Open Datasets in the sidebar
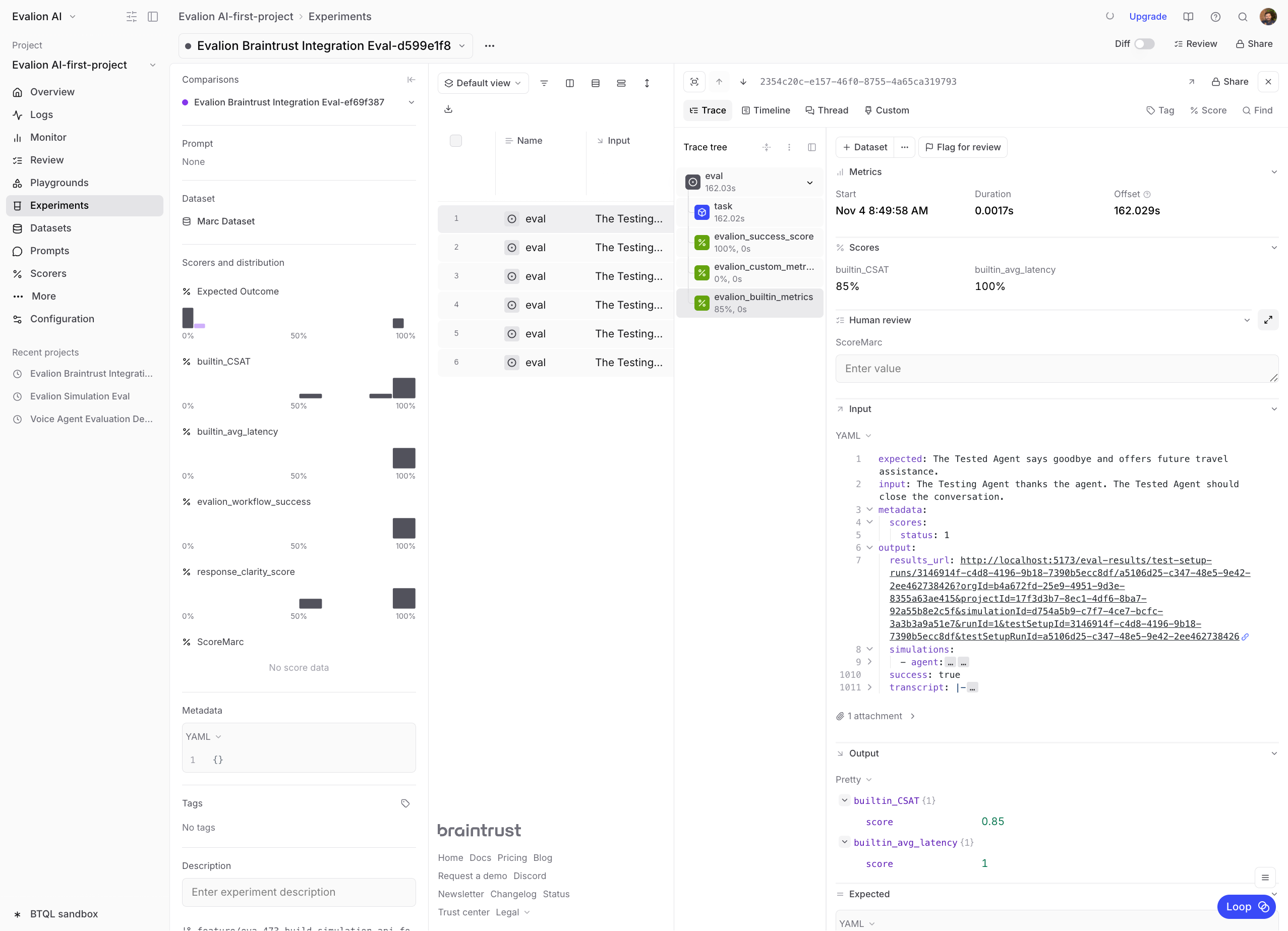This screenshot has height=931, width=1288. click(85, 228)
